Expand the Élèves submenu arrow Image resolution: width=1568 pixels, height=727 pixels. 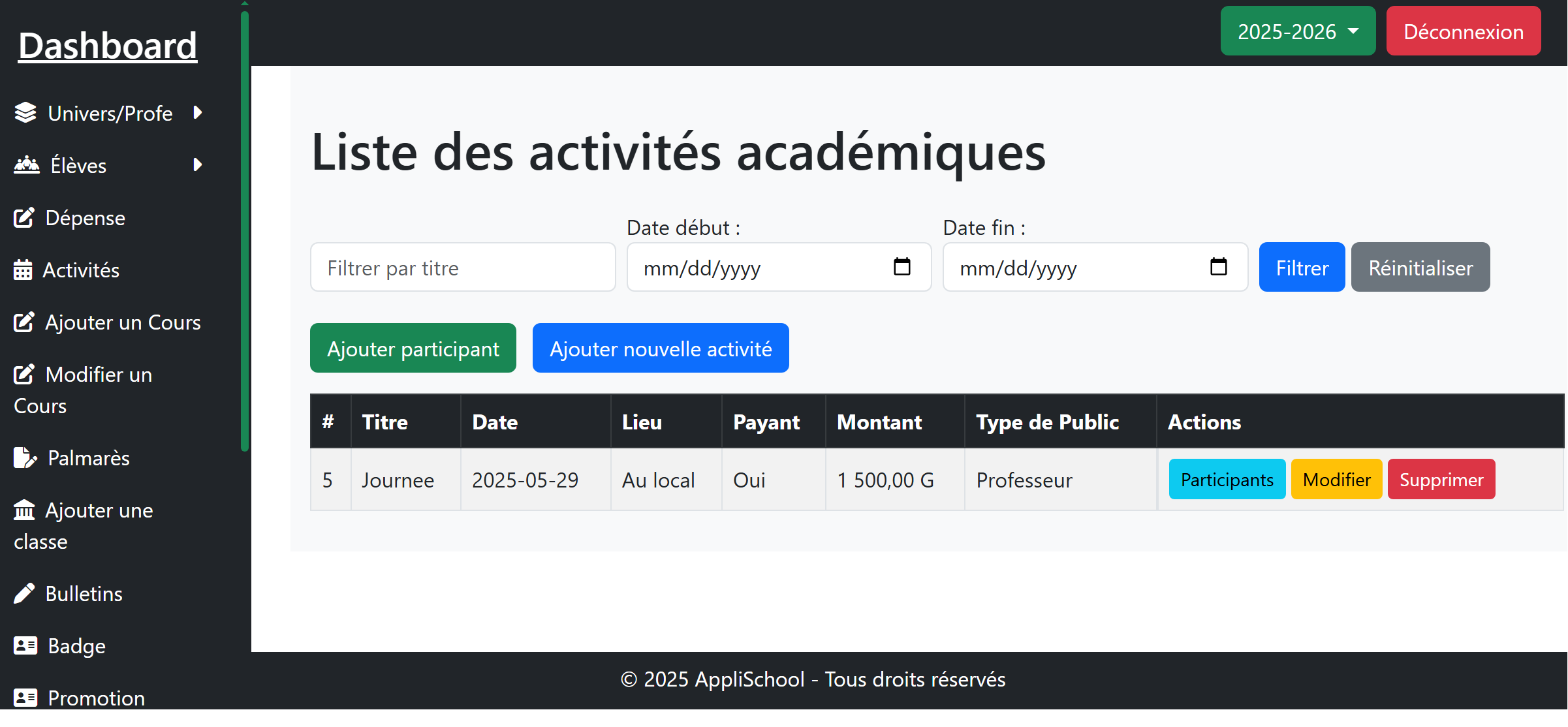pyautogui.click(x=198, y=165)
